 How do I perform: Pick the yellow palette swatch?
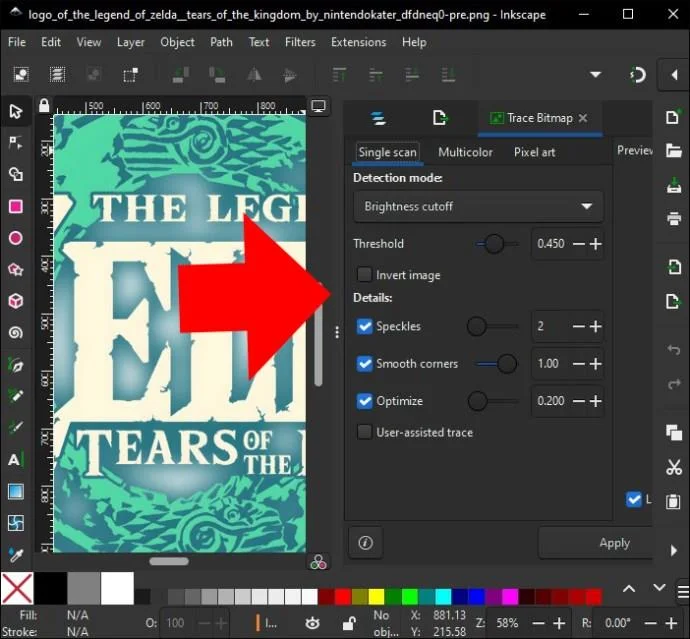click(x=376, y=597)
